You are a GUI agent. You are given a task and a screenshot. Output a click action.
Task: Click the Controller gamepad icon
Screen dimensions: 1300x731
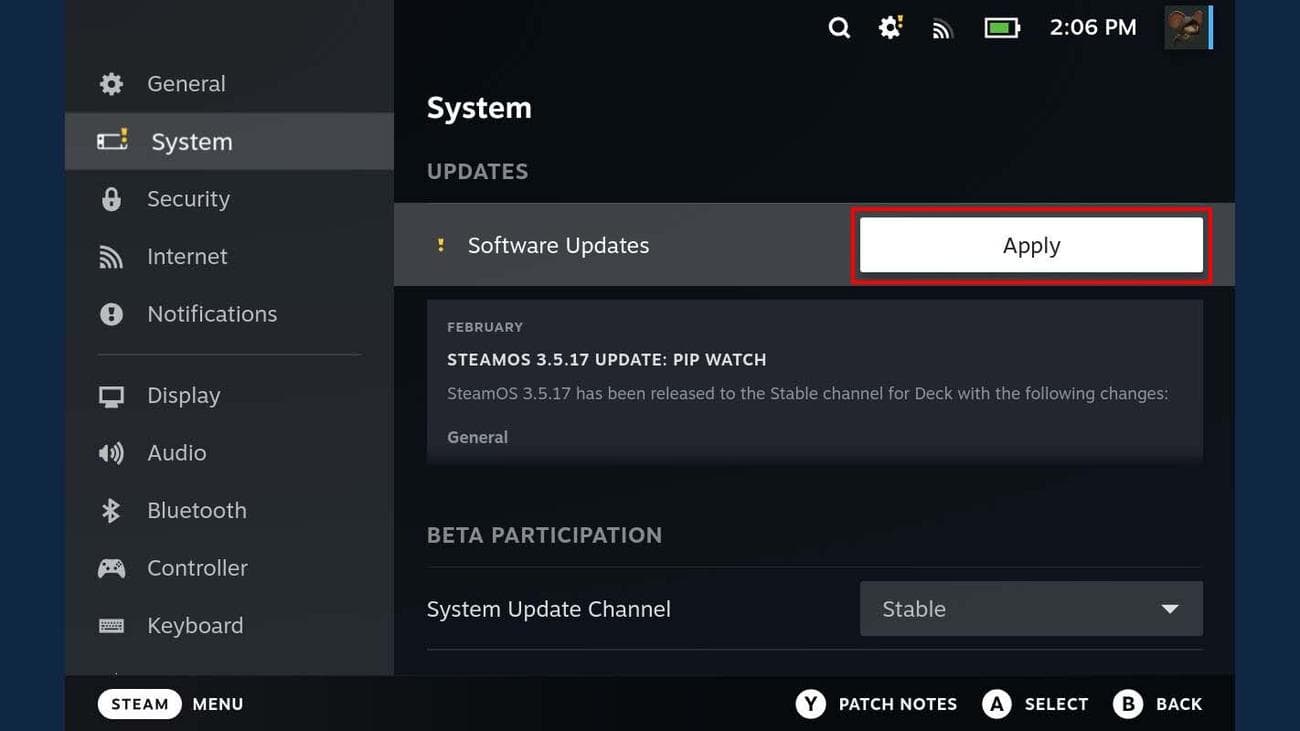coord(111,568)
